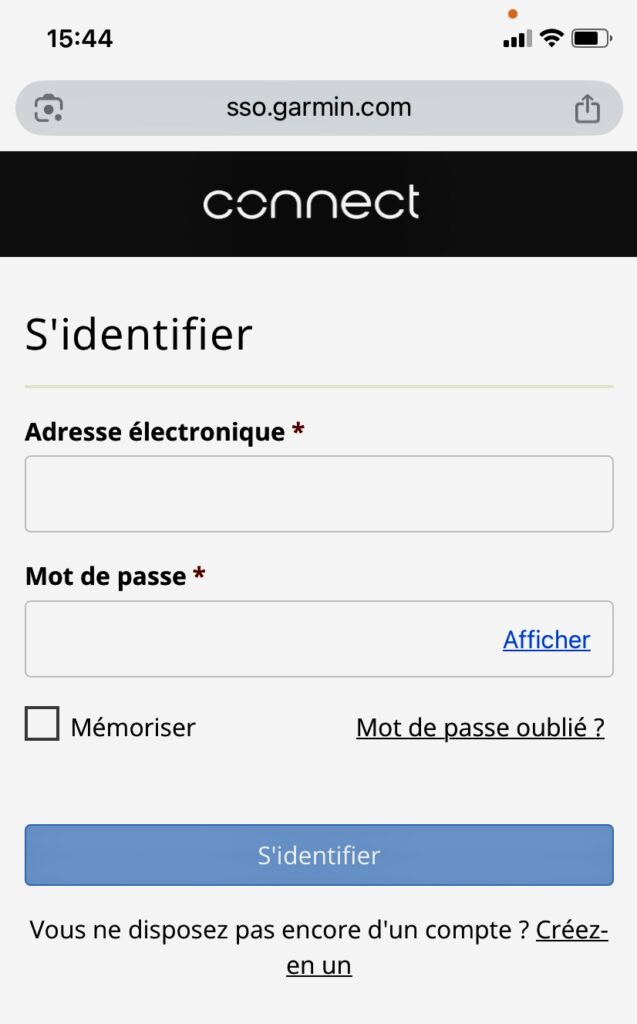This screenshot has height=1024, width=637.
Task: Tap the Google Lens camera icon in address bar
Action: [x=48, y=108]
